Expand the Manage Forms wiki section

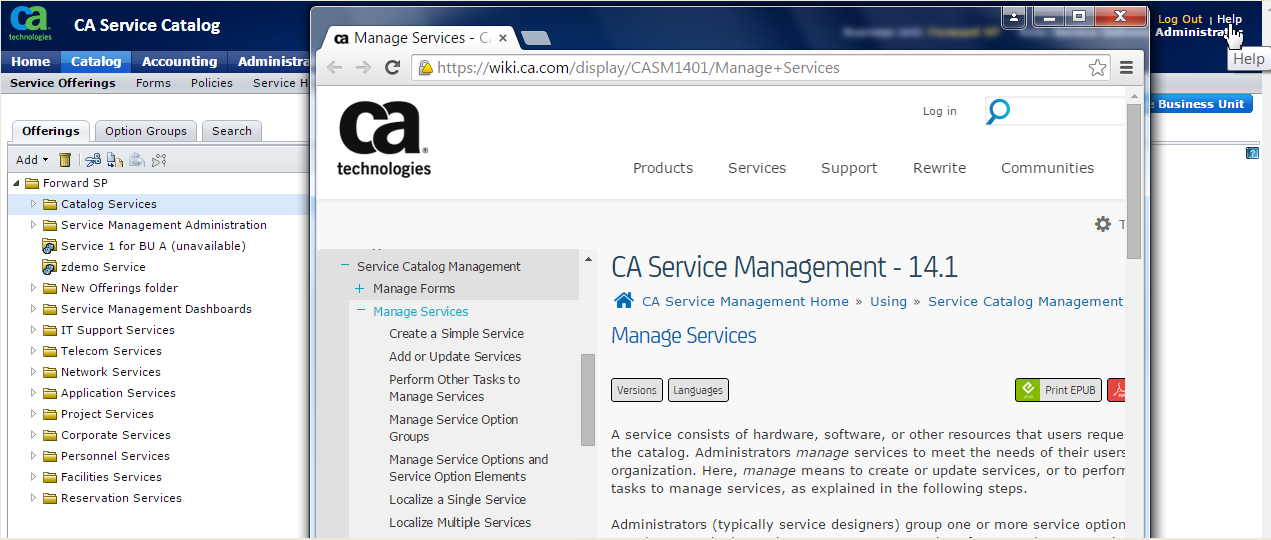pyautogui.click(x=360, y=289)
